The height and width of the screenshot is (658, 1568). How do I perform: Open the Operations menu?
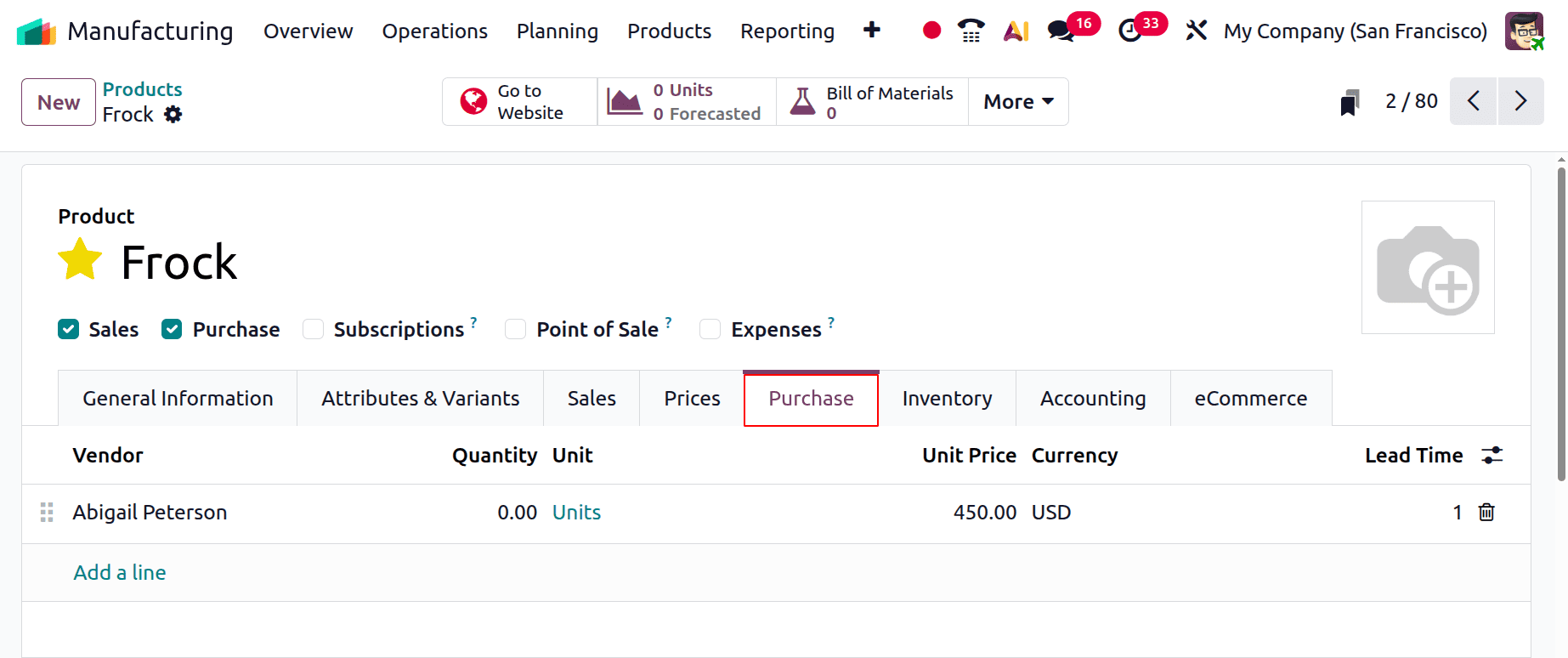434,31
